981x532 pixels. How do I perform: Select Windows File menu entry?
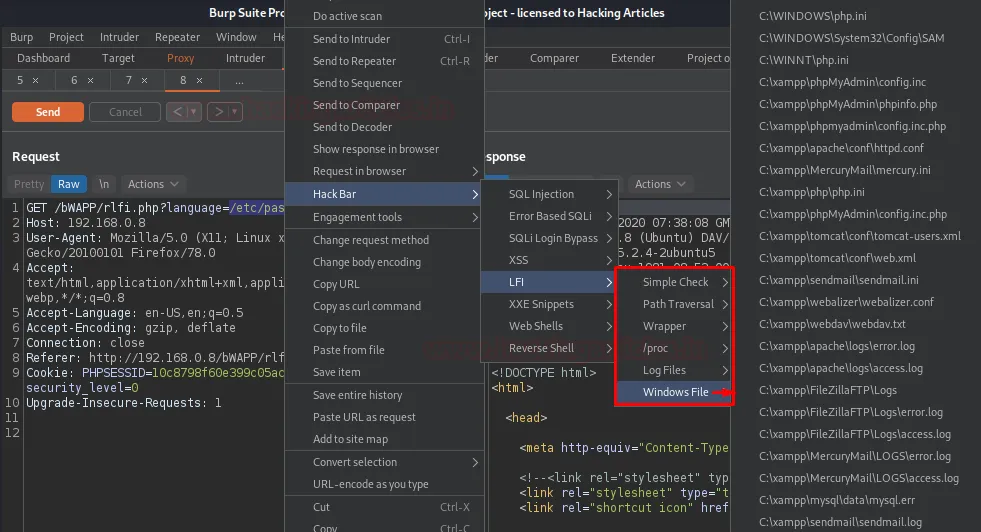click(674, 392)
